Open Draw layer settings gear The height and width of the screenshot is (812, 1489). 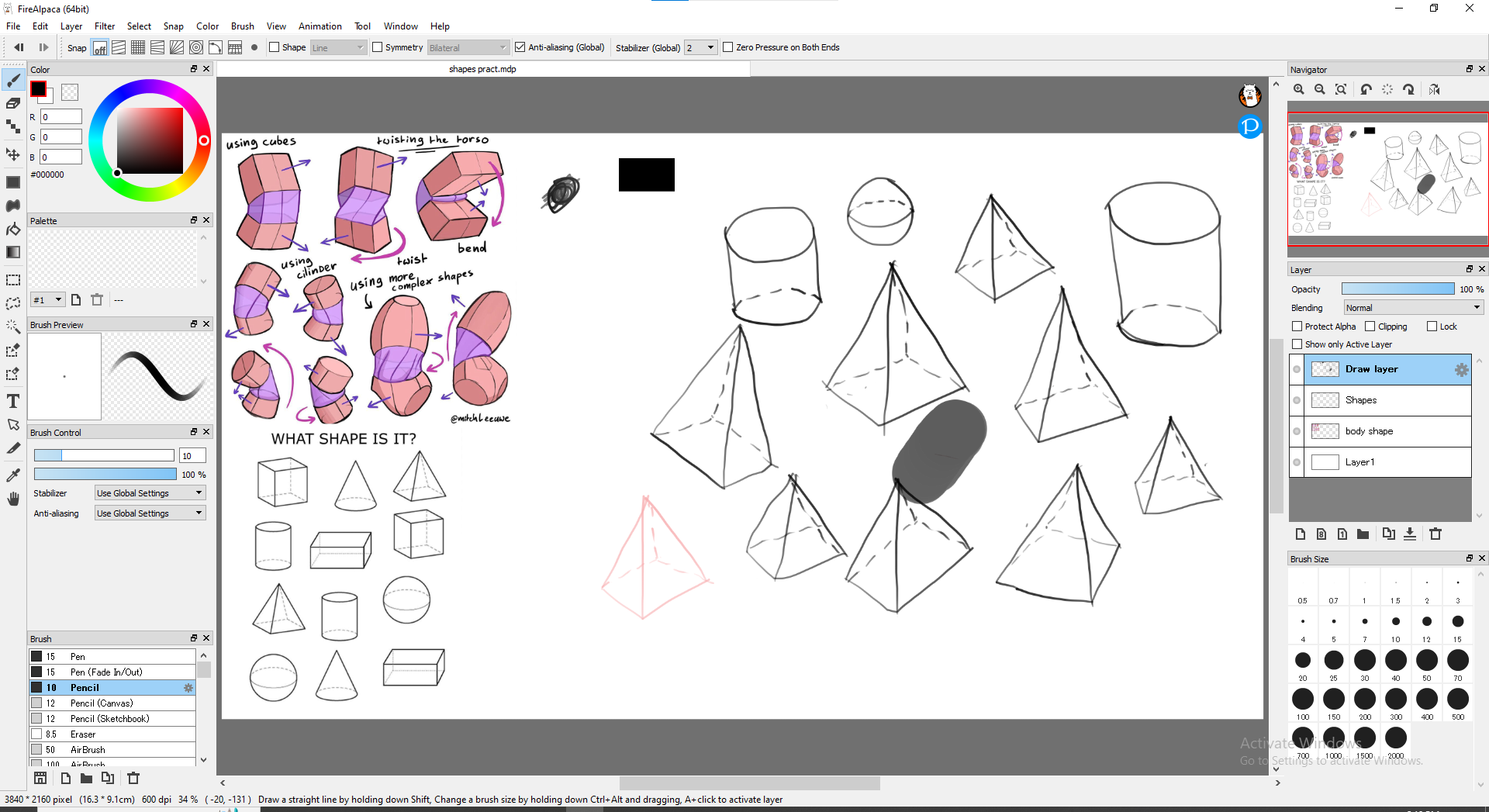[x=1461, y=370]
